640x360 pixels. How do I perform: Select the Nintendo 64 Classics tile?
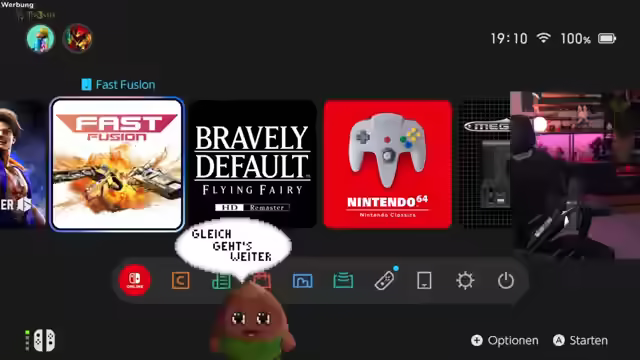388,164
